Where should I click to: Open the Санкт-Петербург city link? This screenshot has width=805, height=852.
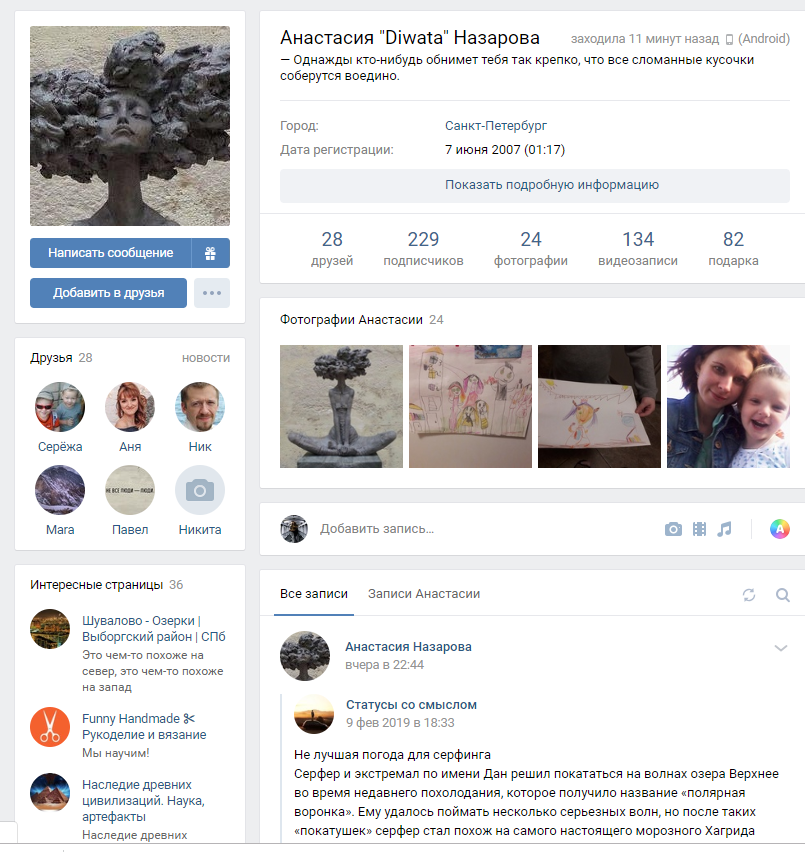[x=496, y=126]
